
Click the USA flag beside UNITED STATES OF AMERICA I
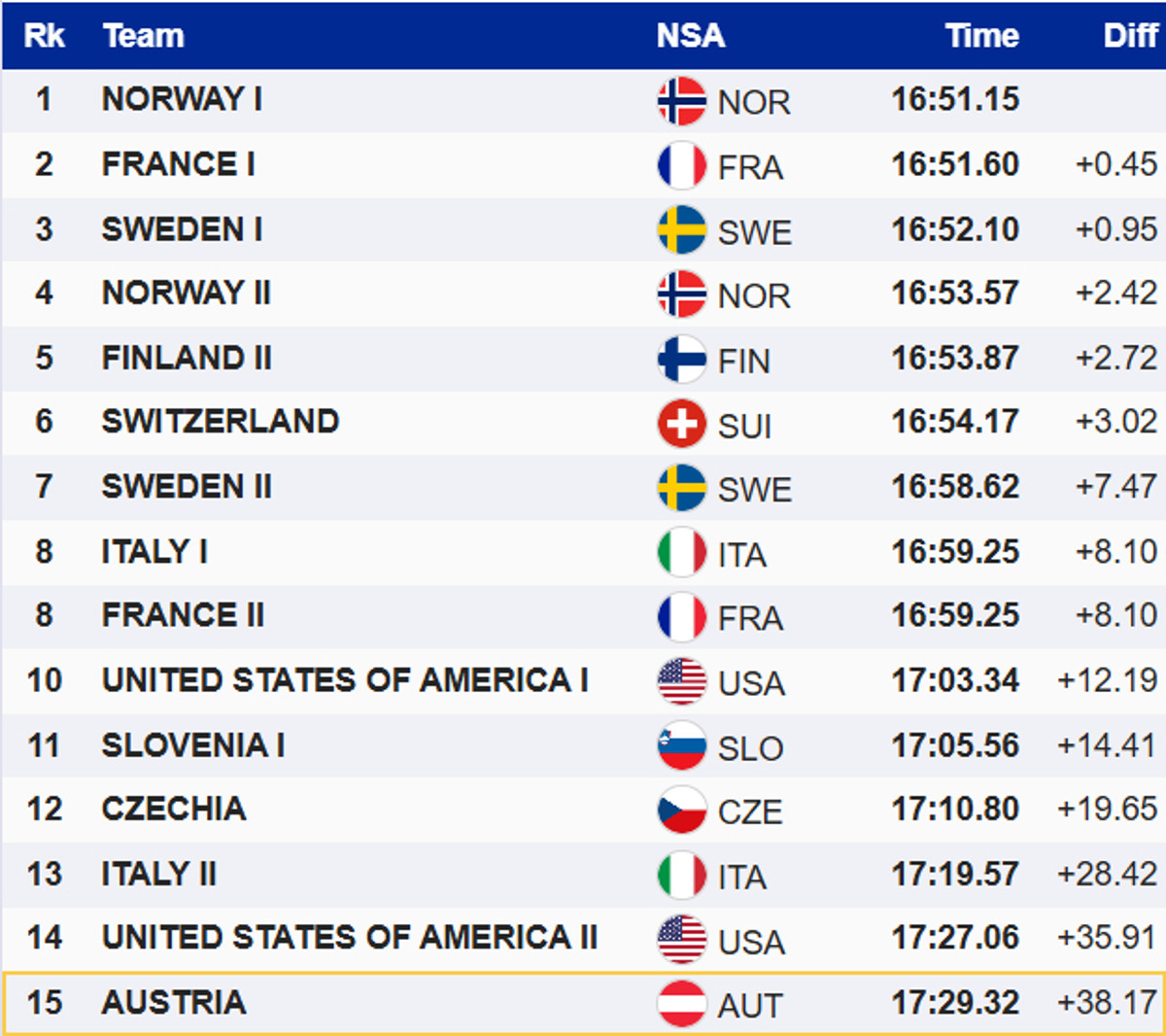coord(681,681)
